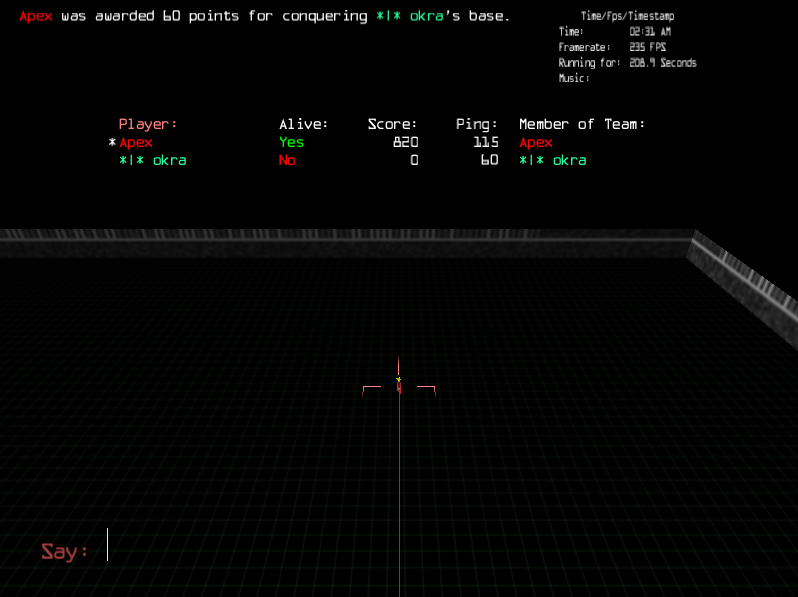Select the Player column header
Screen dimensions: 798x597
tap(147, 124)
